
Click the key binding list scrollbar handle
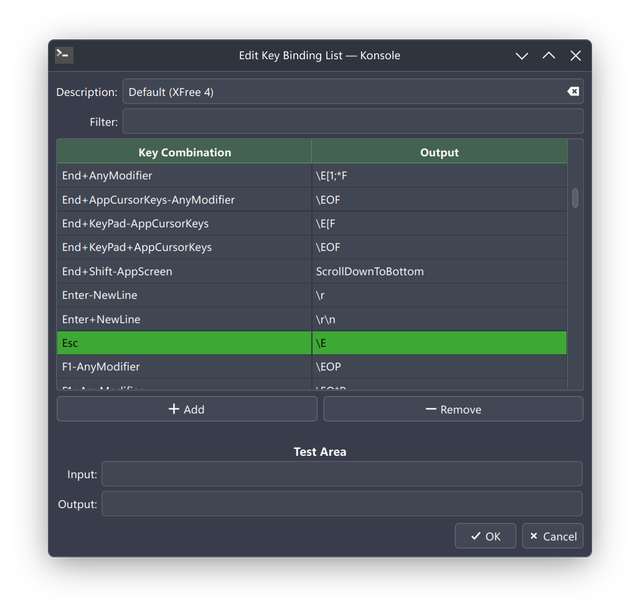pos(575,198)
